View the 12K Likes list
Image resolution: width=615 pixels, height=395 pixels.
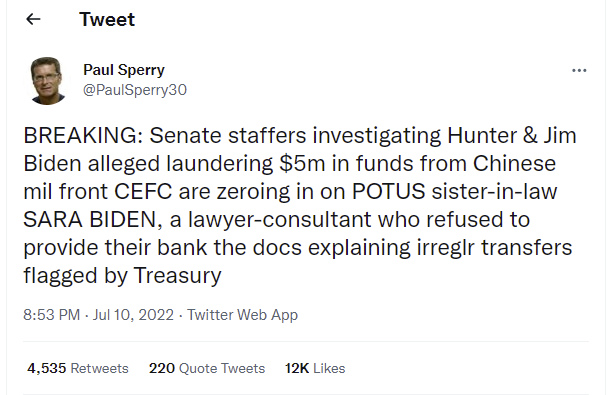click(315, 368)
